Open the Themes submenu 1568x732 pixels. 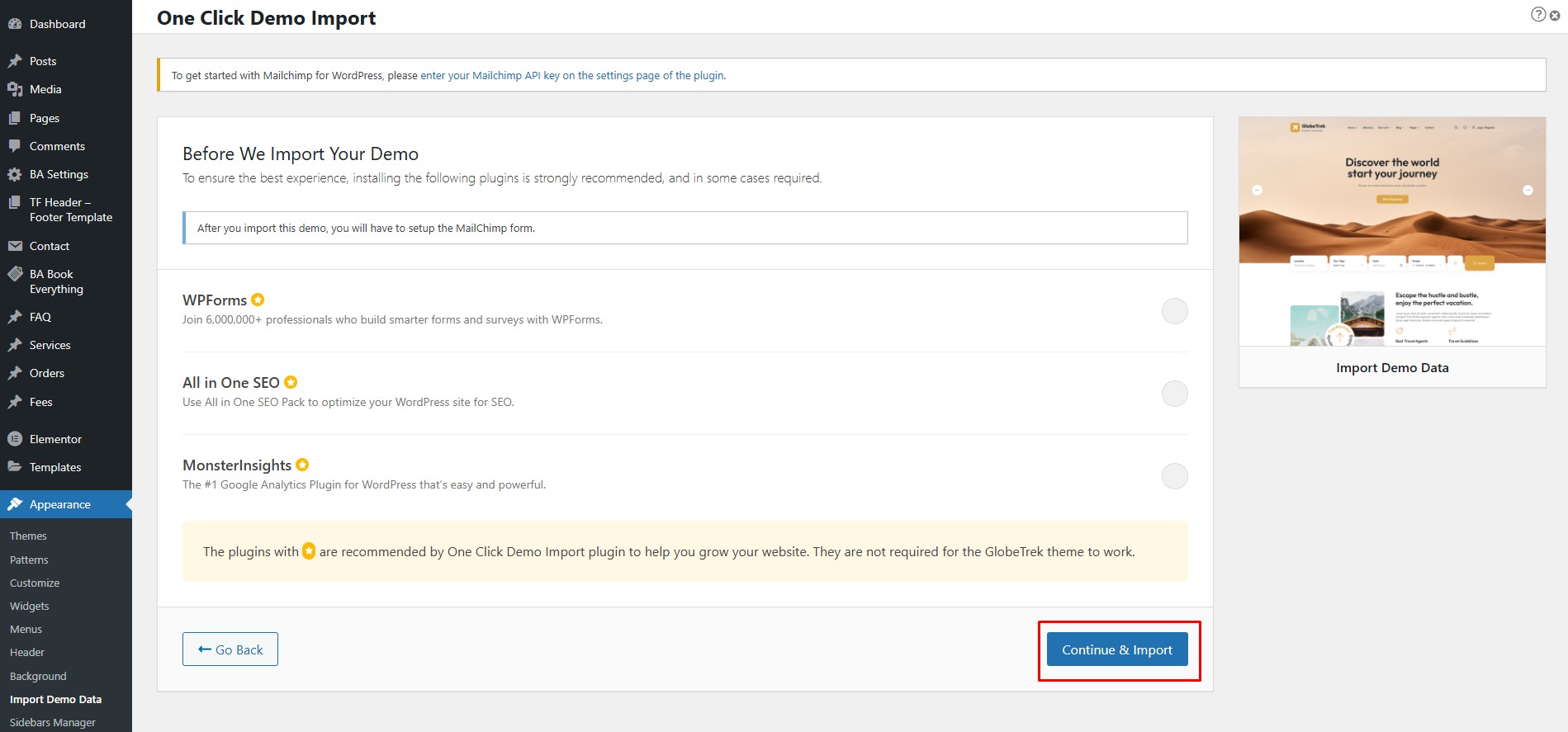coord(28,536)
